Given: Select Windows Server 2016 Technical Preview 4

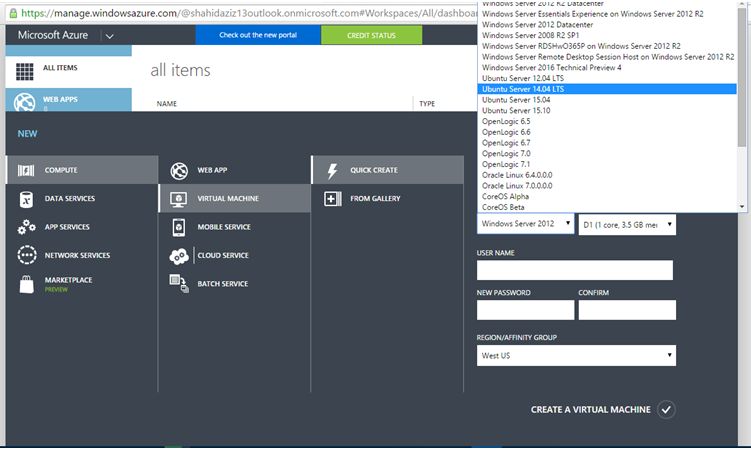Looking at the screenshot, I should point(607,68).
